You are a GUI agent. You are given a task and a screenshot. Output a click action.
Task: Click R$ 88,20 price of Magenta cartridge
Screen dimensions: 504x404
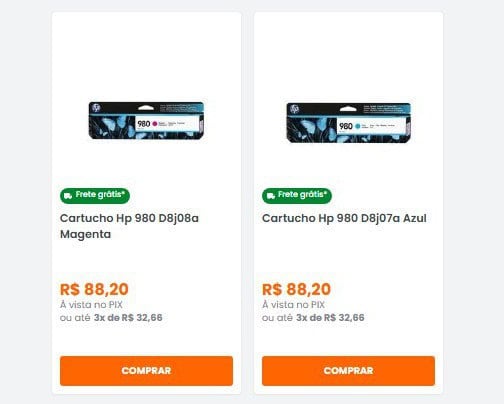94,289
